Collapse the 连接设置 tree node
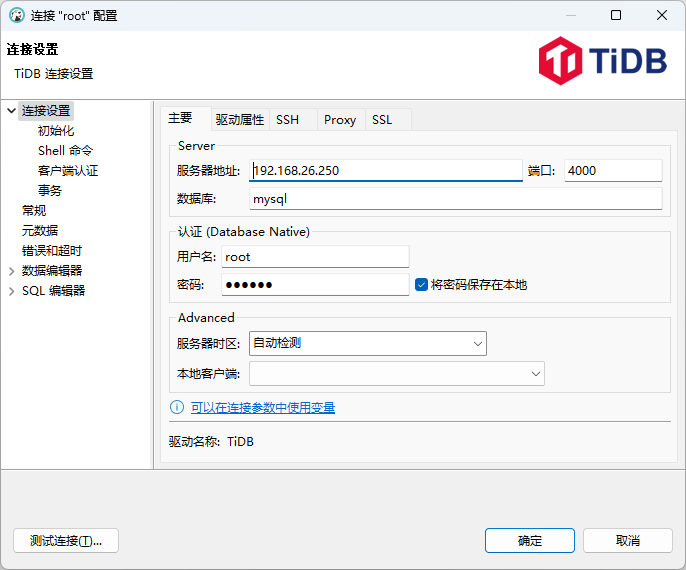The width and height of the screenshot is (686, 570). [x=12, y=111]
